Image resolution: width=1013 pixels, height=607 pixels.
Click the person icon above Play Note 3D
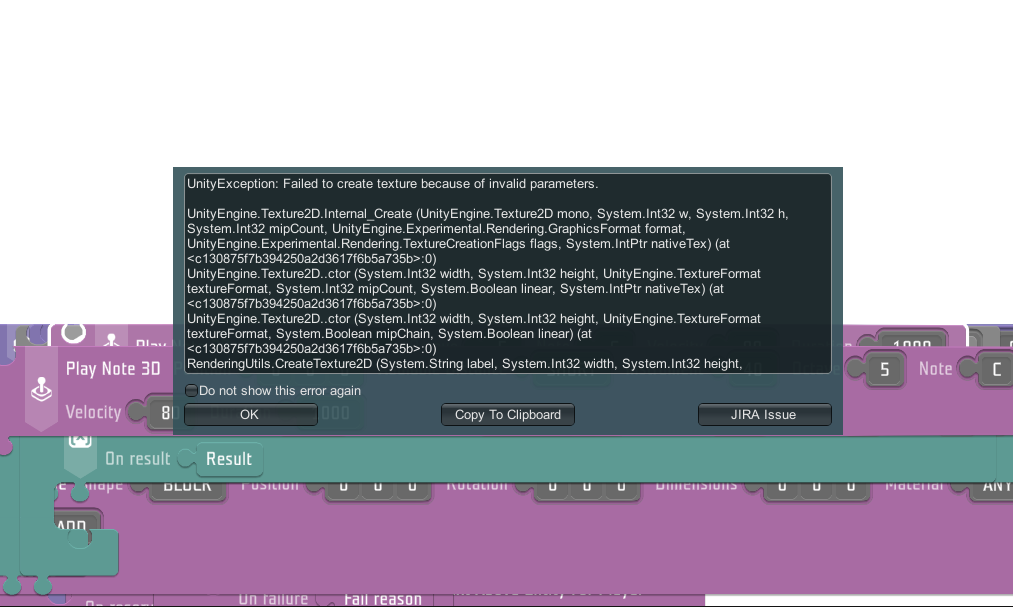click(111, 340)
